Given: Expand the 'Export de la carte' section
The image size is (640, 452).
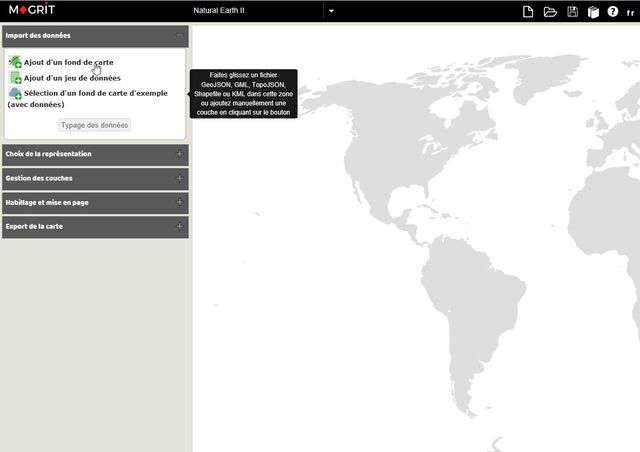Looking at the screenshot, I should (179, 226).
